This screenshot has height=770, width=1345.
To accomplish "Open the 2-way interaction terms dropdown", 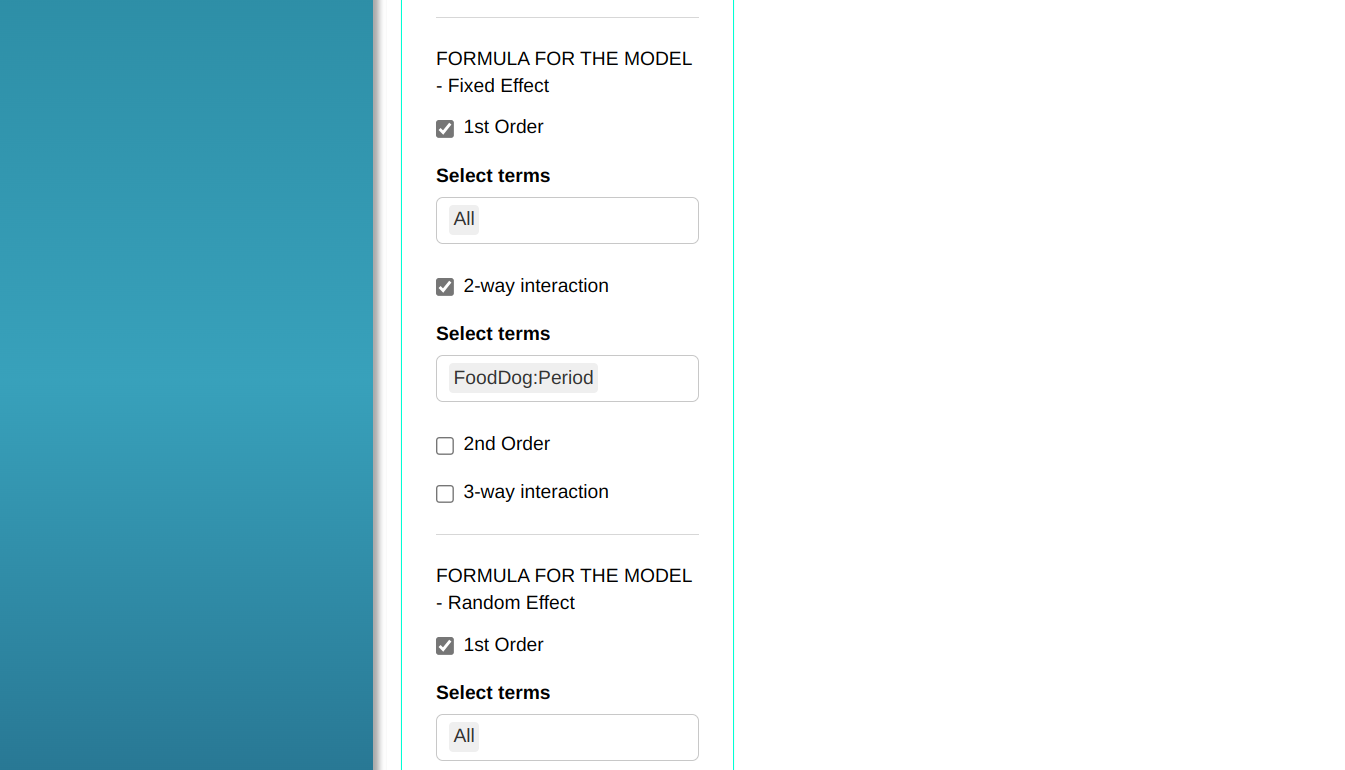I will click(646, 378).
